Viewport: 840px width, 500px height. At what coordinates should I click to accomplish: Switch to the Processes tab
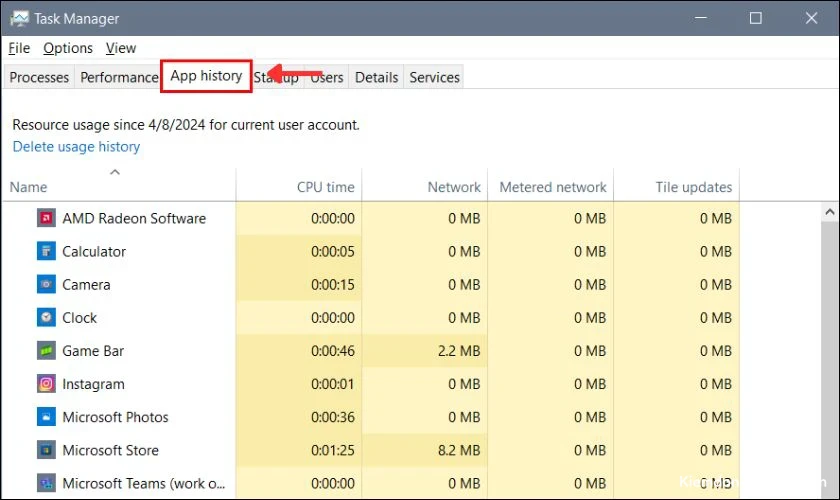(x=39, y=77)
